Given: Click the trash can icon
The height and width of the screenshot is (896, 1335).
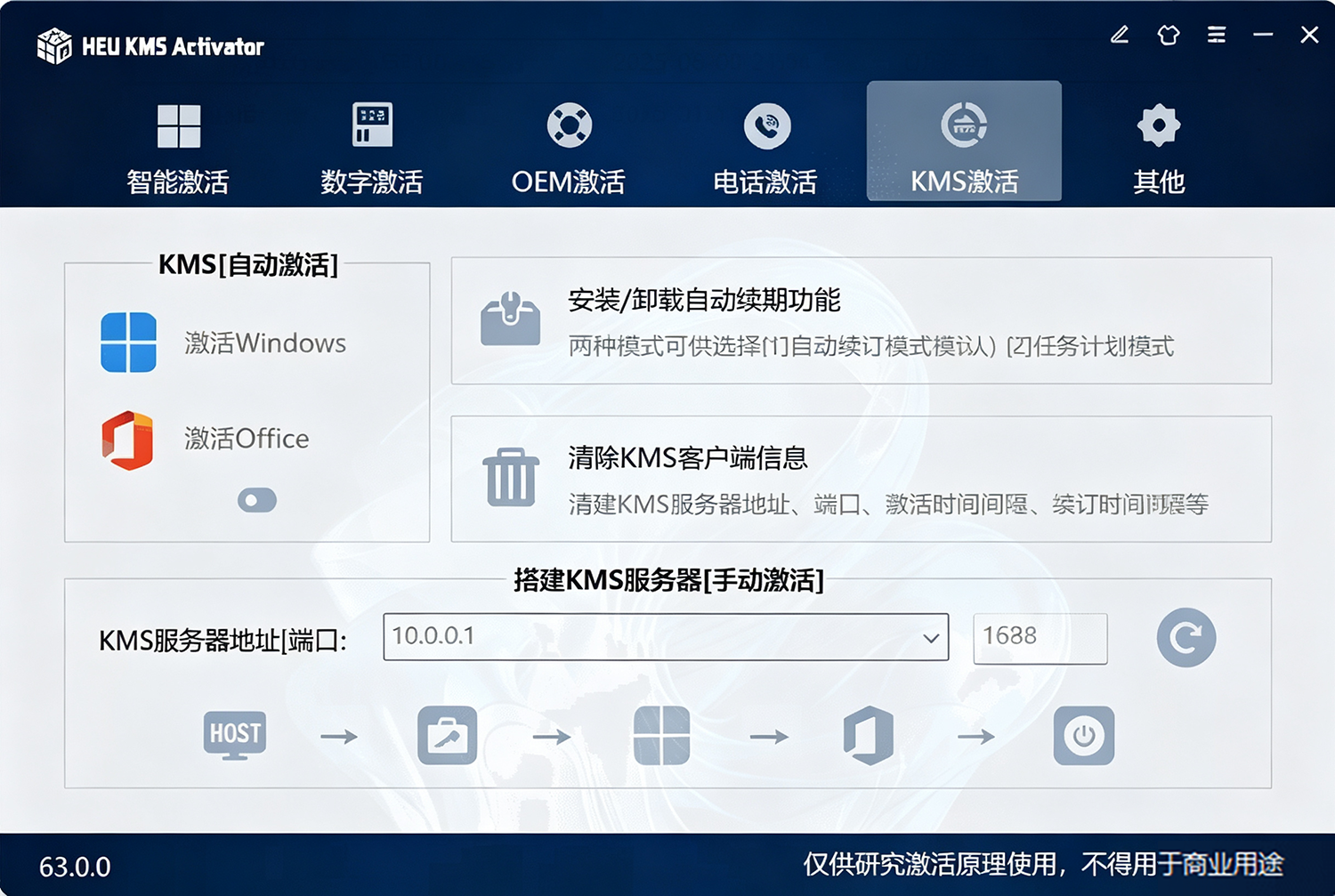Looking at the screenshot, I should 511,477.
